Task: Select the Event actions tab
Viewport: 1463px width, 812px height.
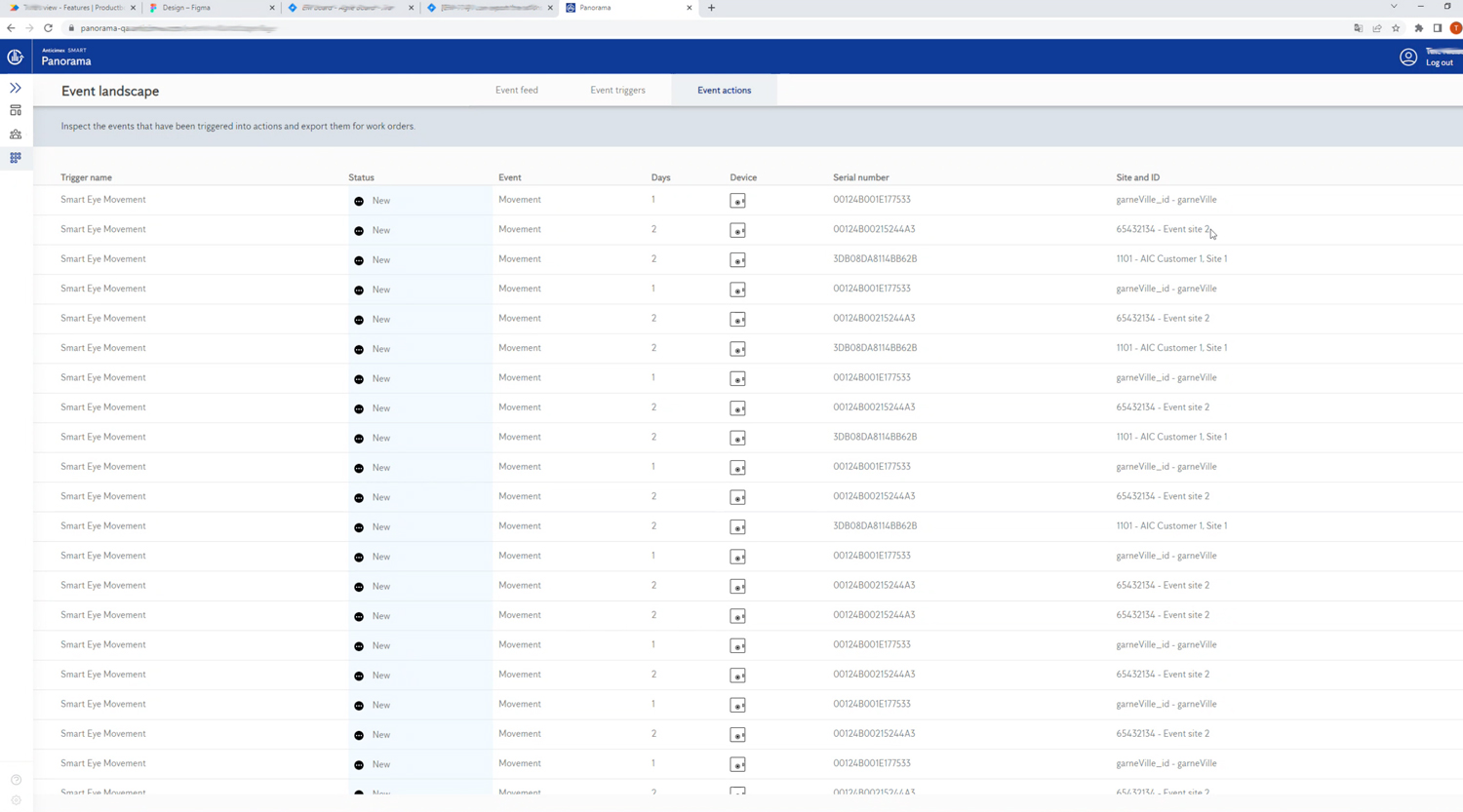Action: (725, 91)
